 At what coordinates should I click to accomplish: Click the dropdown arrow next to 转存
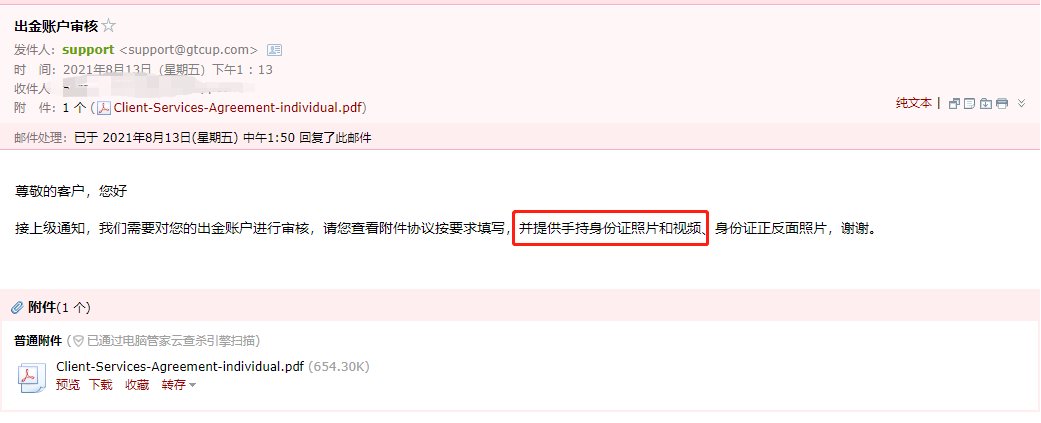pos(193,385)
